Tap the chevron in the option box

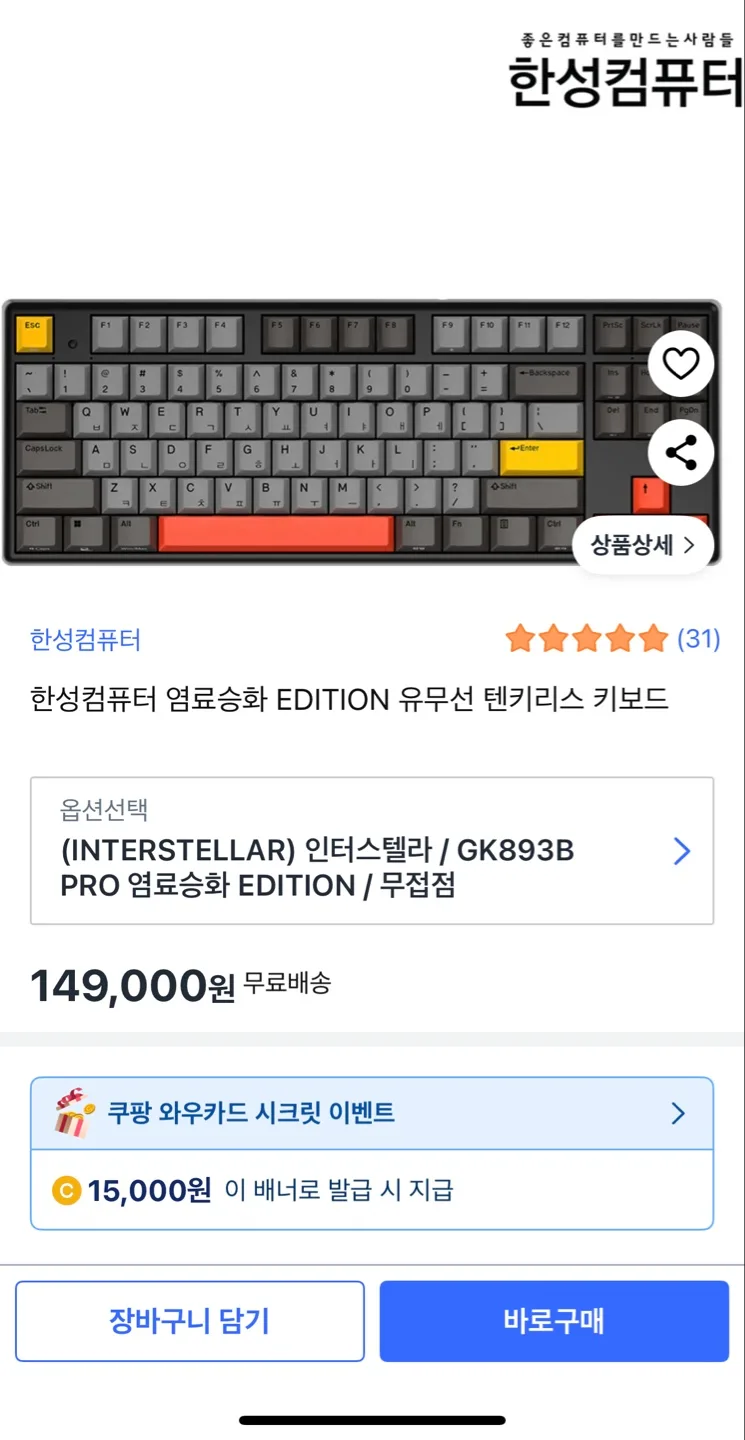pyautogui.click(x=682, y=851)
